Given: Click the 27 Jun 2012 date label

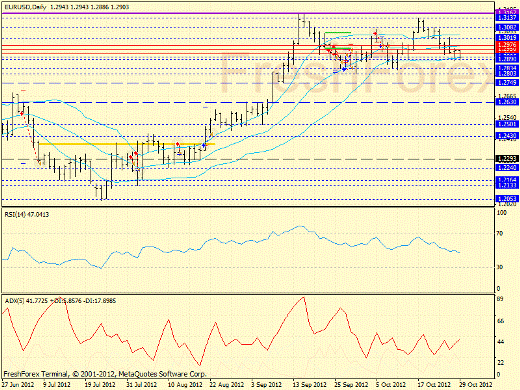Looking at the screenshot, I should coord(18,385).
